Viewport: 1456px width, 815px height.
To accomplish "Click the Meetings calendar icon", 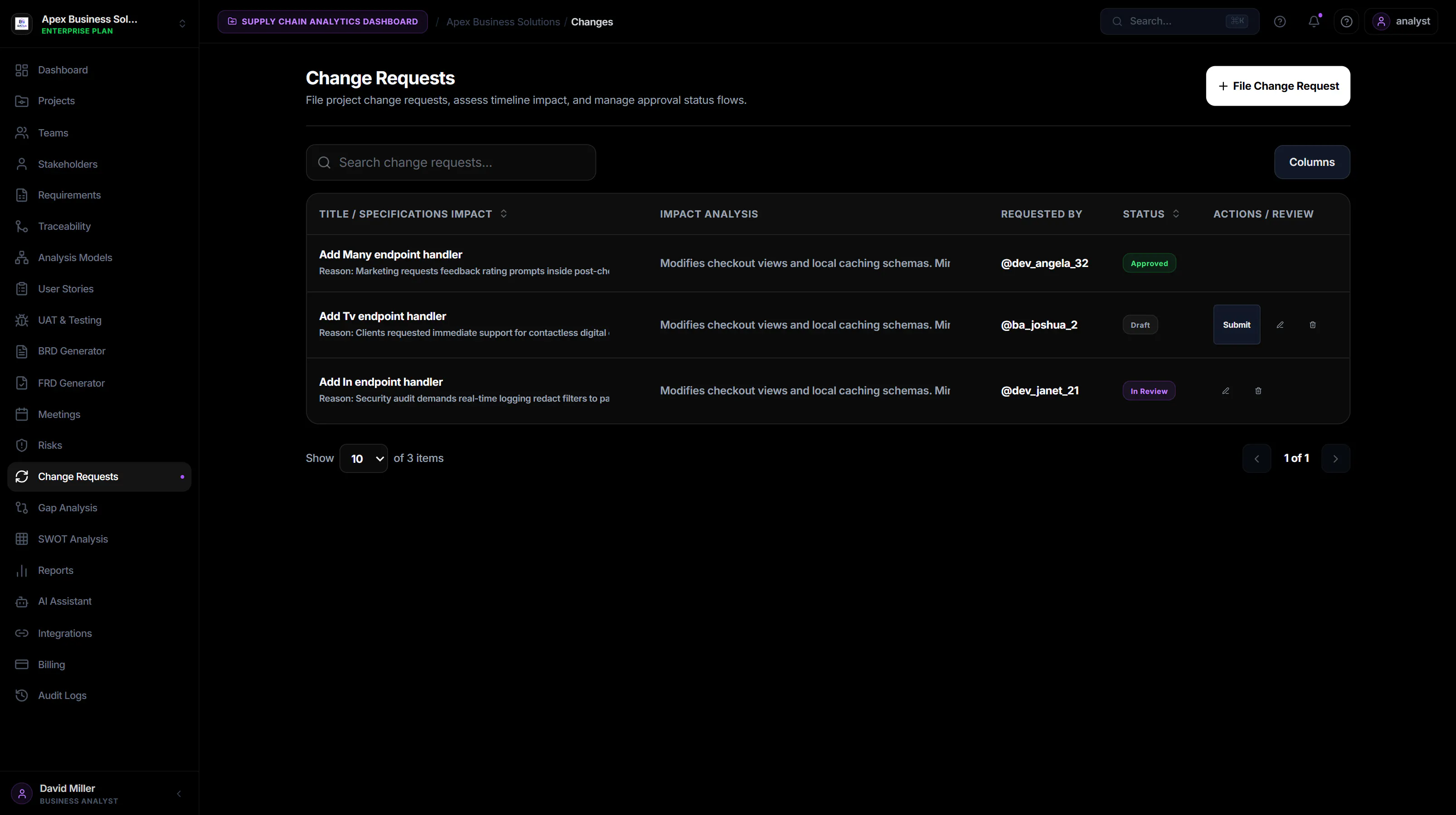I will pyautogui.click(x=21, y=414).
